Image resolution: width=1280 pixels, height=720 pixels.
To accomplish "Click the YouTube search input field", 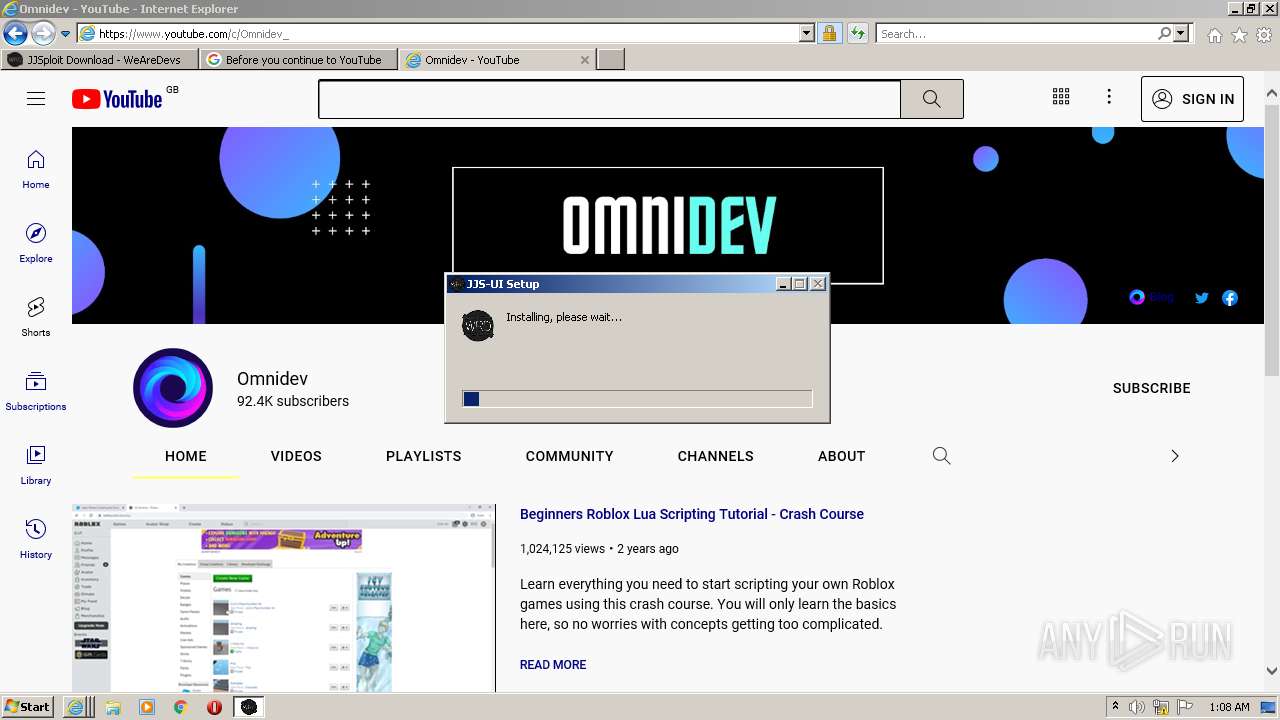I will tap(610, 99).
